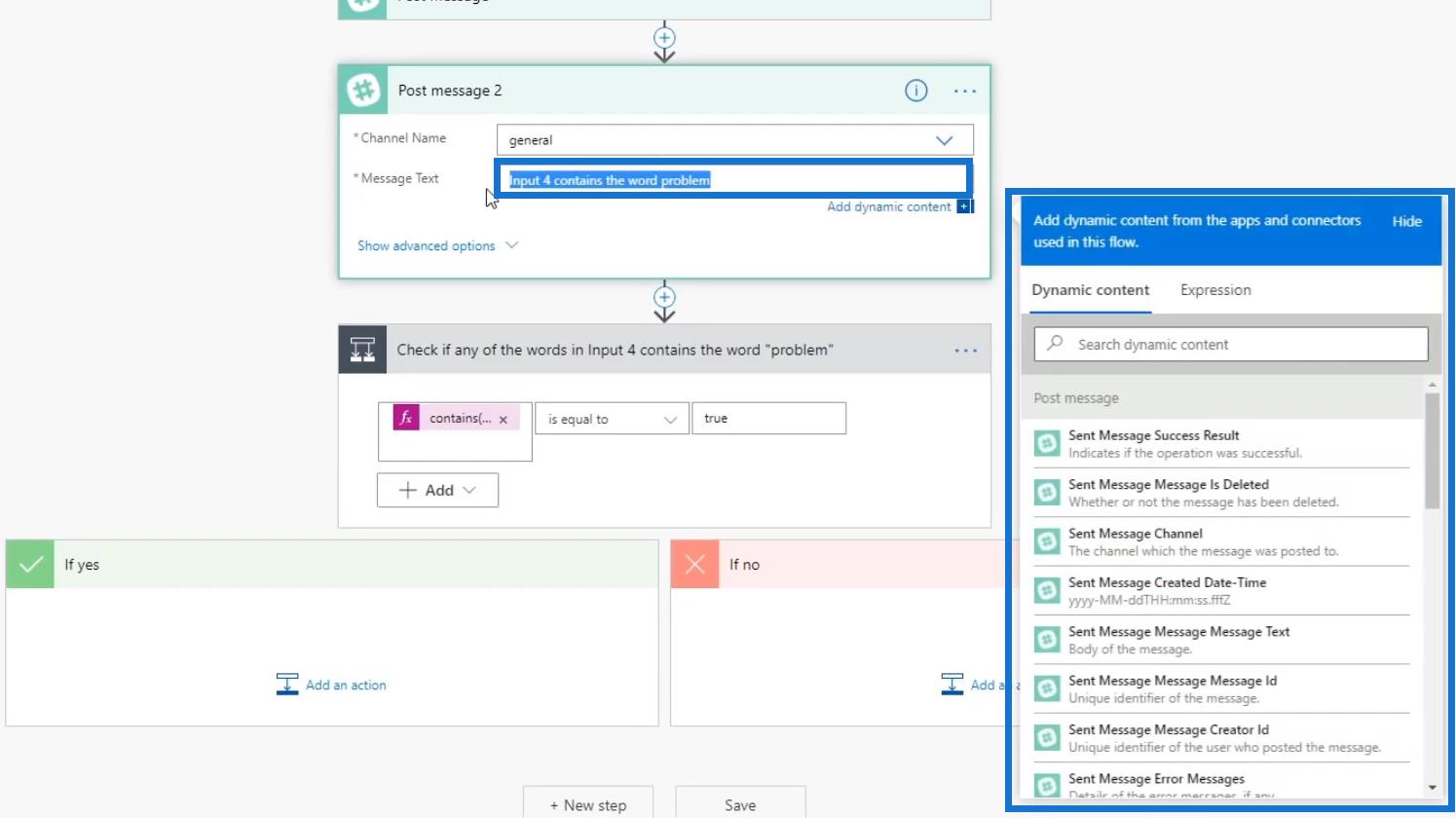The width and height of the screenshot is (1456, 818).
Task: Open the condition card ellipsis menu
Action: coord(965,351)
